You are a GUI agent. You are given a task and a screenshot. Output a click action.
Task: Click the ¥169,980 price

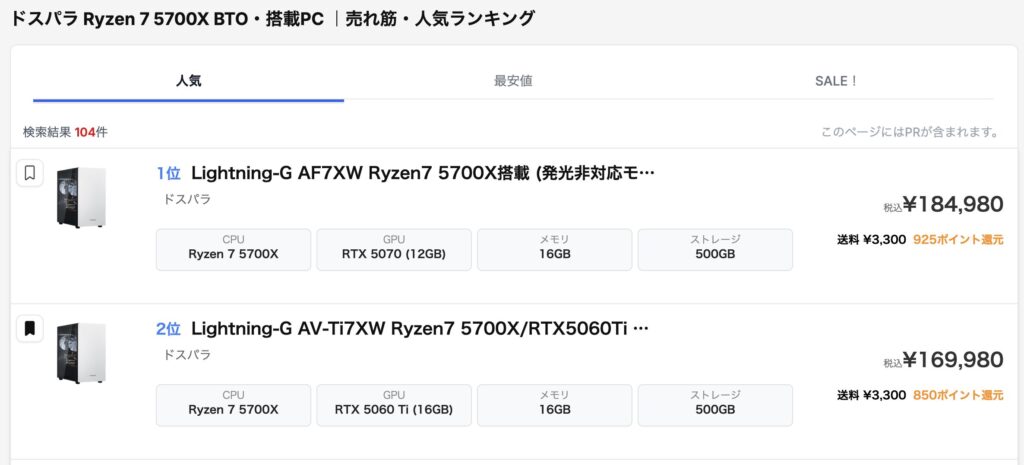(x=952, y=360)
